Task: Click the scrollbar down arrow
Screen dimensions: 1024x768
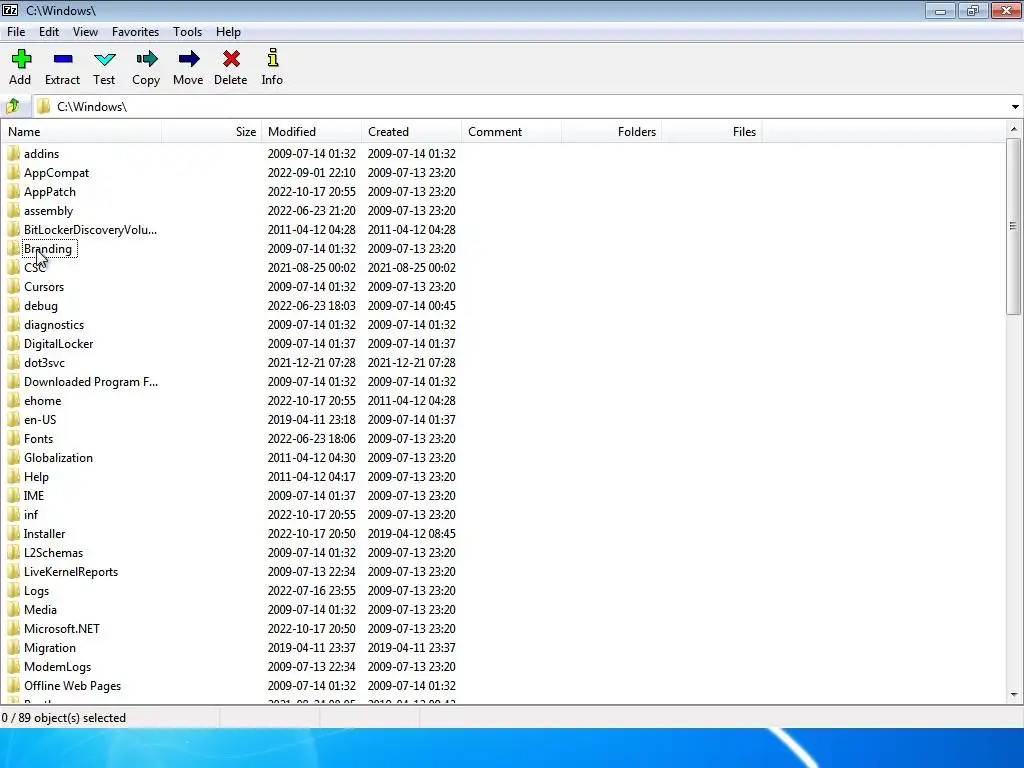Action: click(x=1014, y=695)
